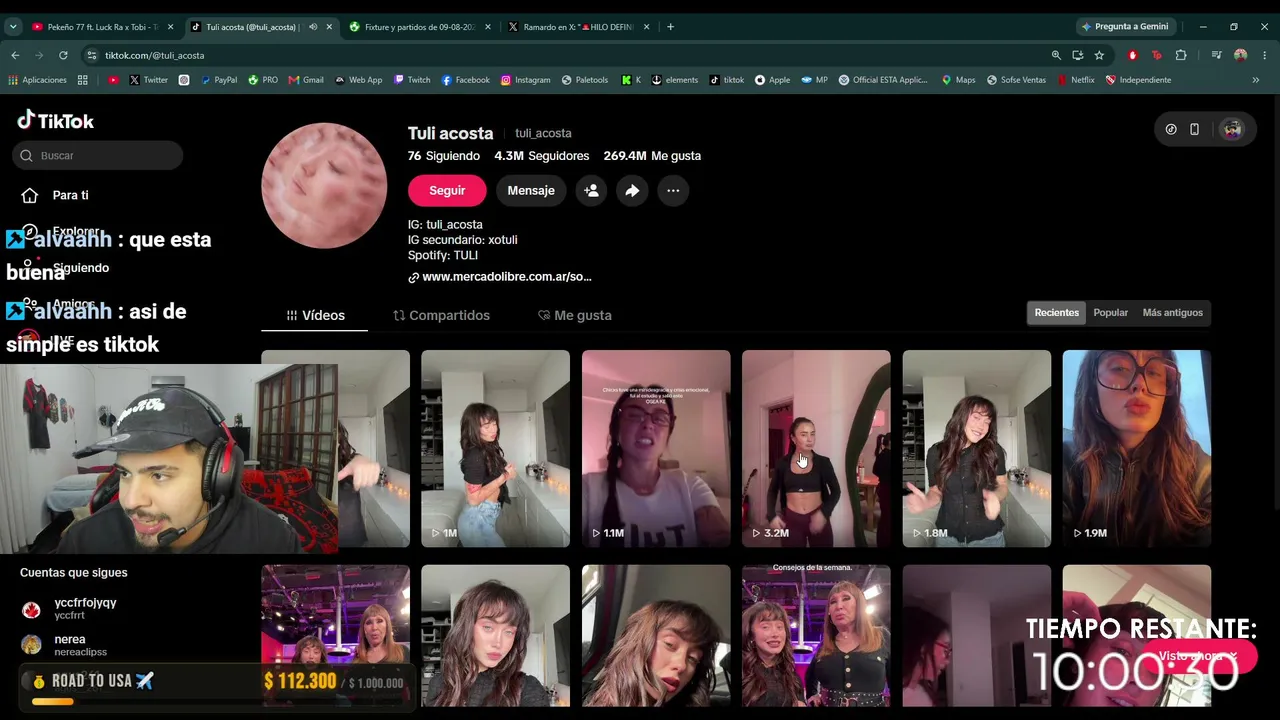
Task: Open your account avatar menu at top right
Action: 1232,129
